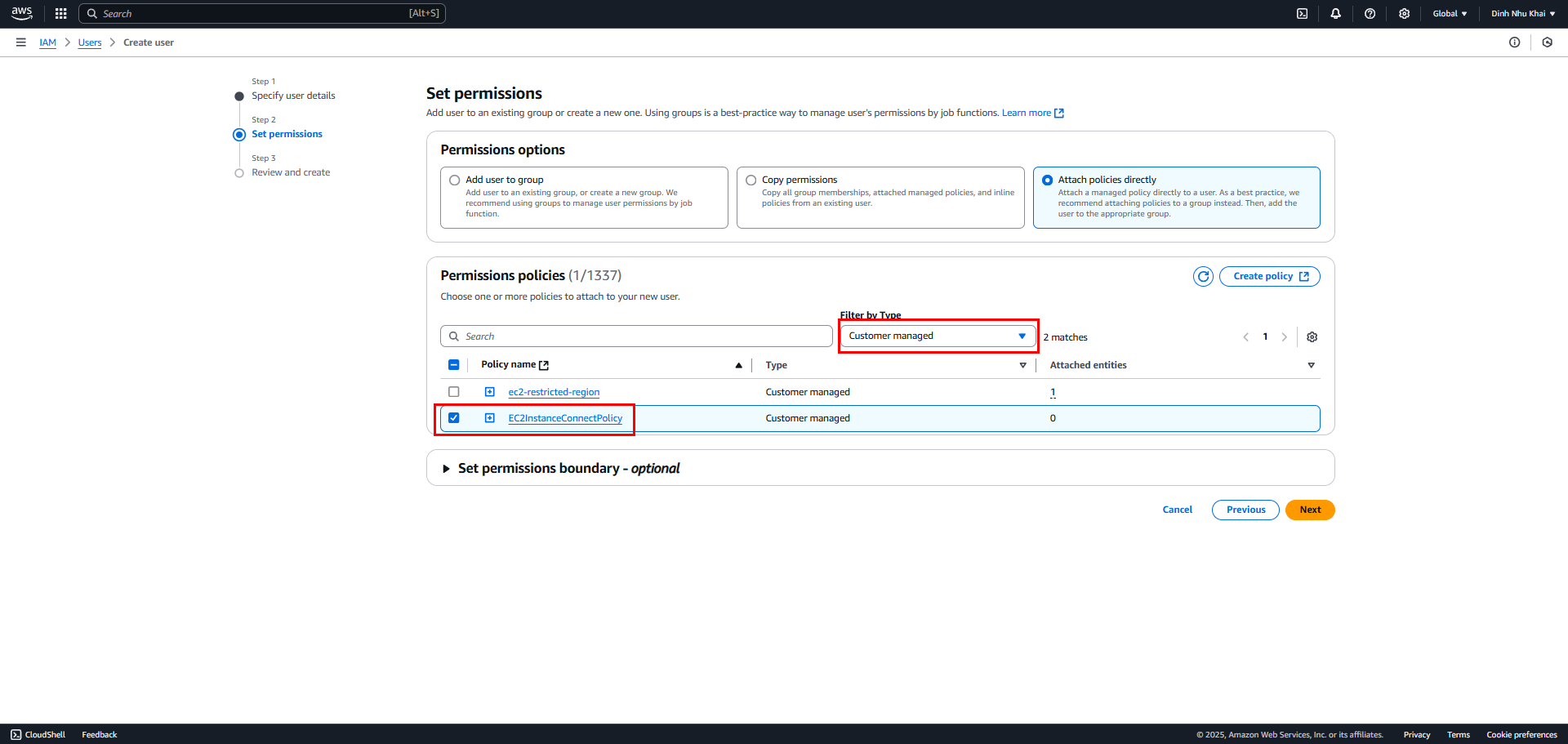This screenshot has height=744, width=1568.
Task: Focus the policy search field
Action: pyautogui.click(x=636, y=336)
